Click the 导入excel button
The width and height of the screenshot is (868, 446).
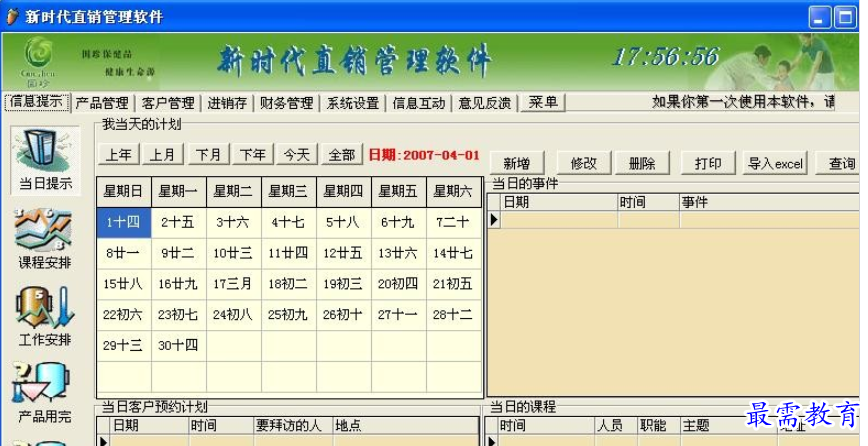(x=775, y=163)
